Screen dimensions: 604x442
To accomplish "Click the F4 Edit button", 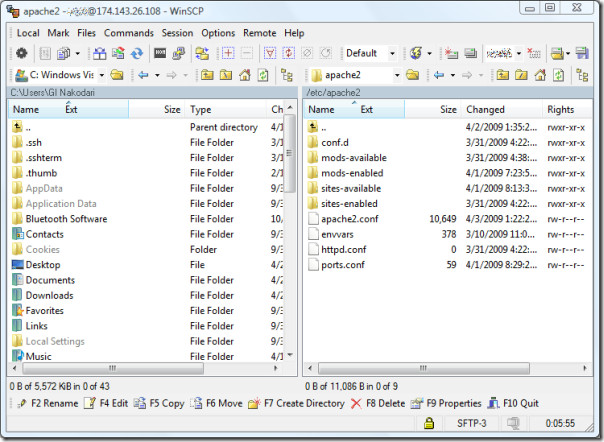I will pos(106,403).
